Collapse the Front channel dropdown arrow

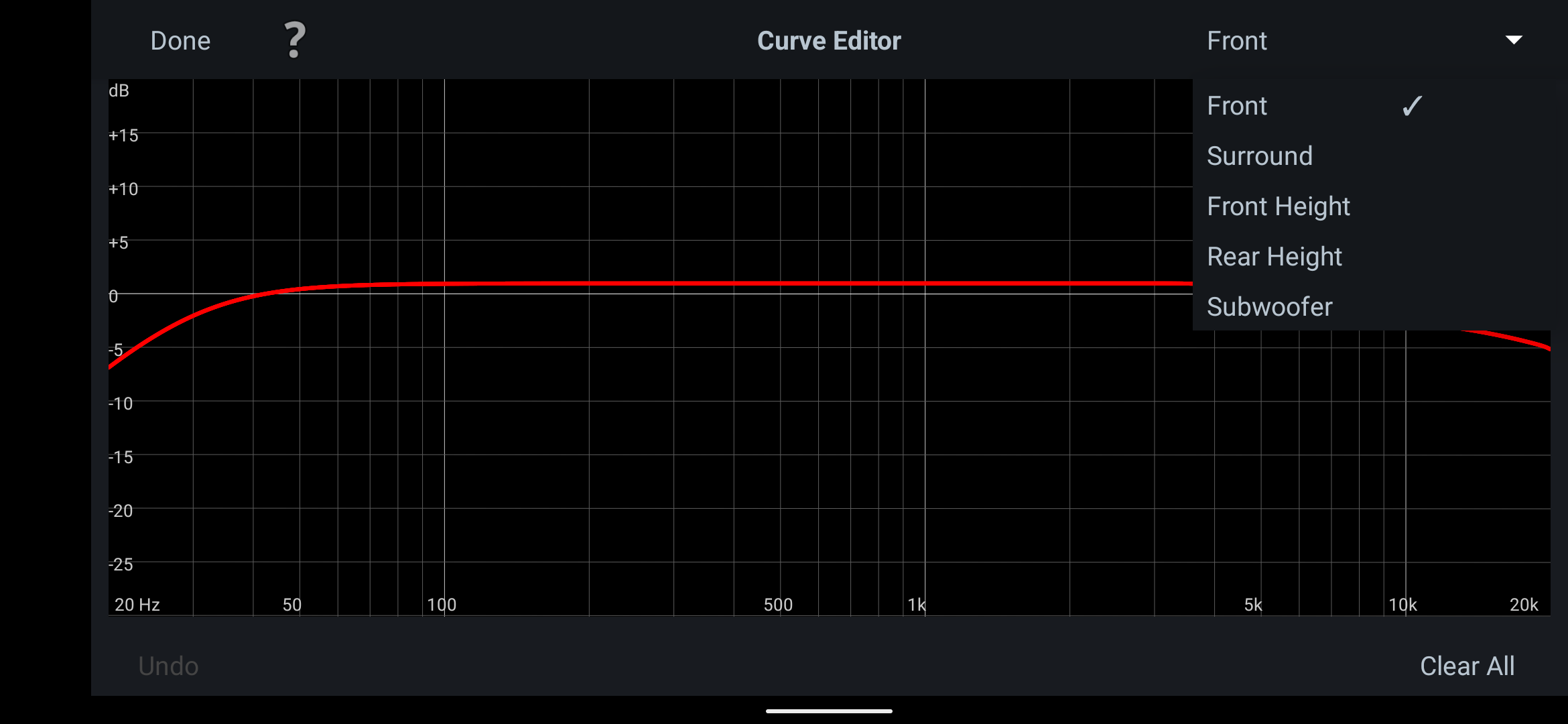pos(1514,40)
